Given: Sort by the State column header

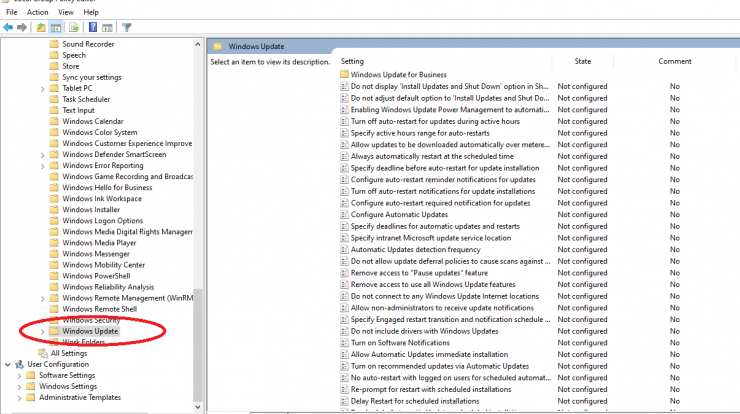Looking at the screenshot, I should pos(583,61).
